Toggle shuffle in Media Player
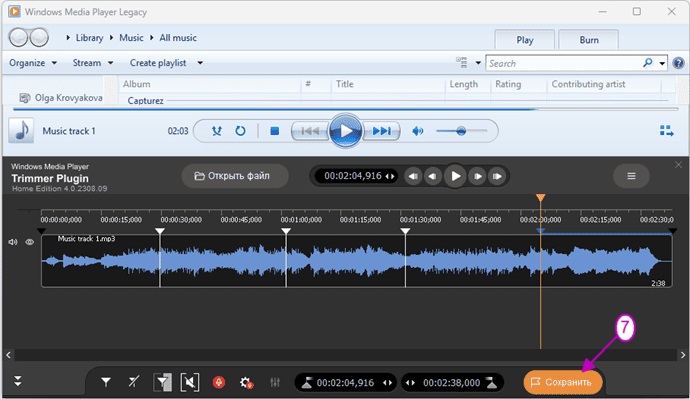This screenshot has height=399, width=690. (217, 131)
